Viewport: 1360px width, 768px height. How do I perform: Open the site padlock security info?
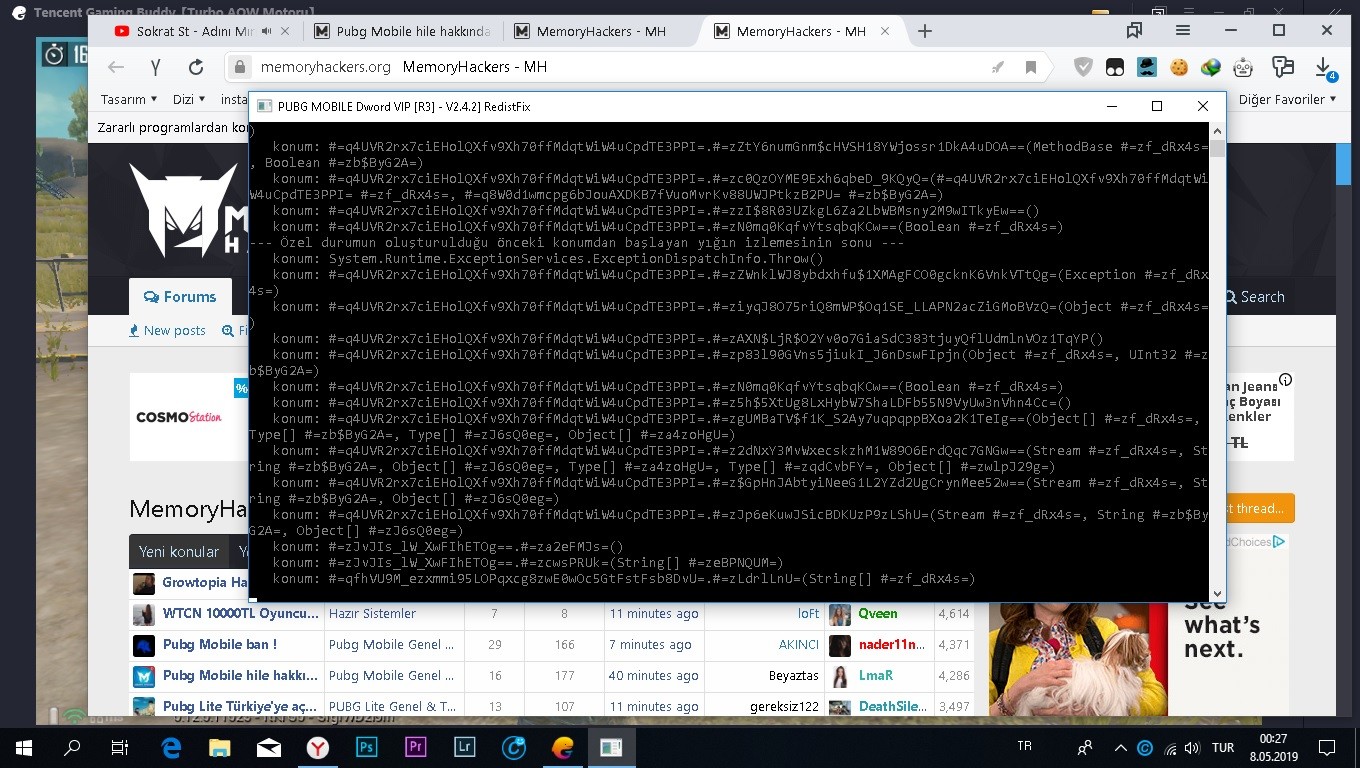coord(239,67)
